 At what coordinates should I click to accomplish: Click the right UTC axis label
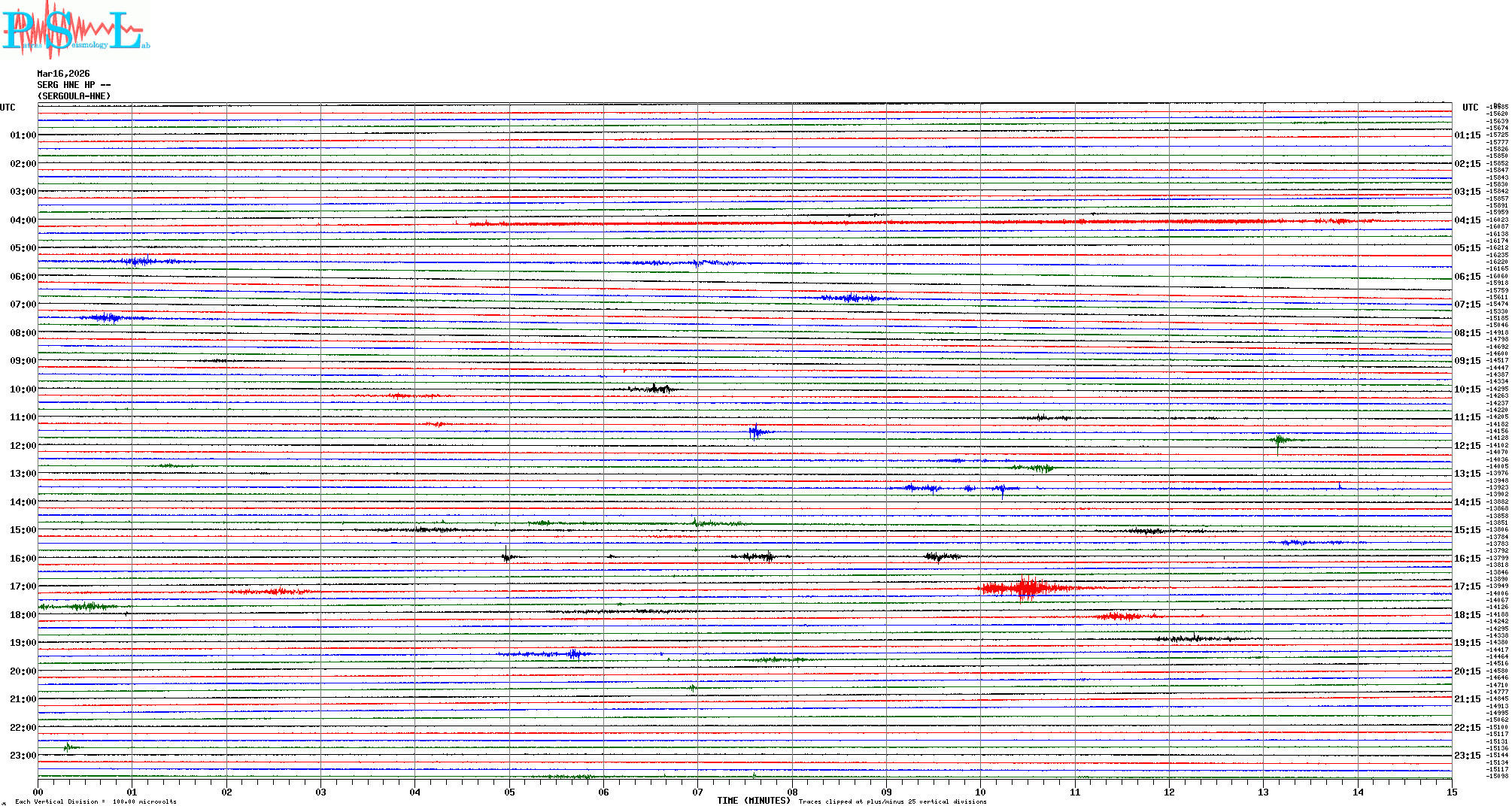1470,108
